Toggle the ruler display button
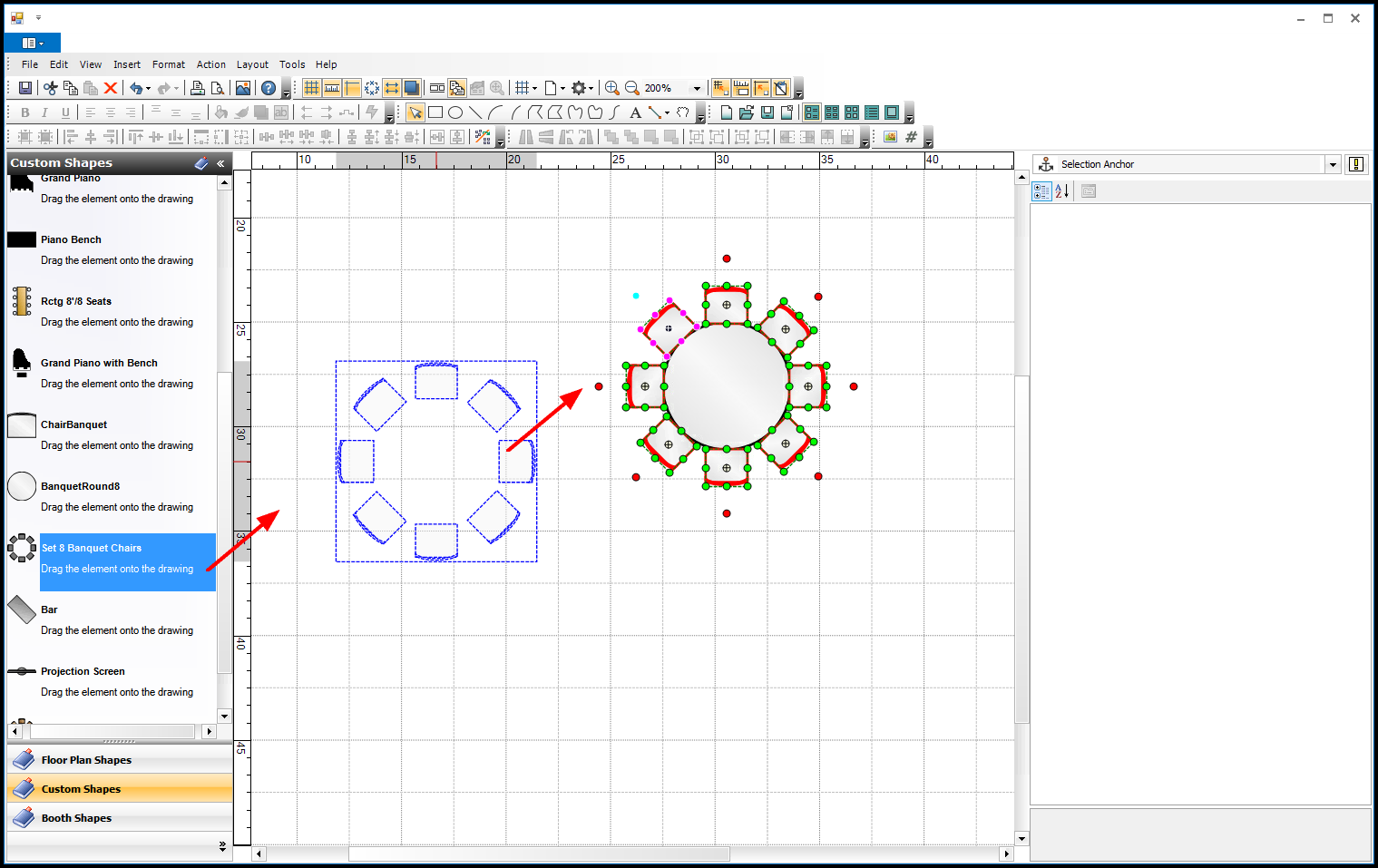The height and width of the screenshot is (868, 1378). [x=332, y=88]
